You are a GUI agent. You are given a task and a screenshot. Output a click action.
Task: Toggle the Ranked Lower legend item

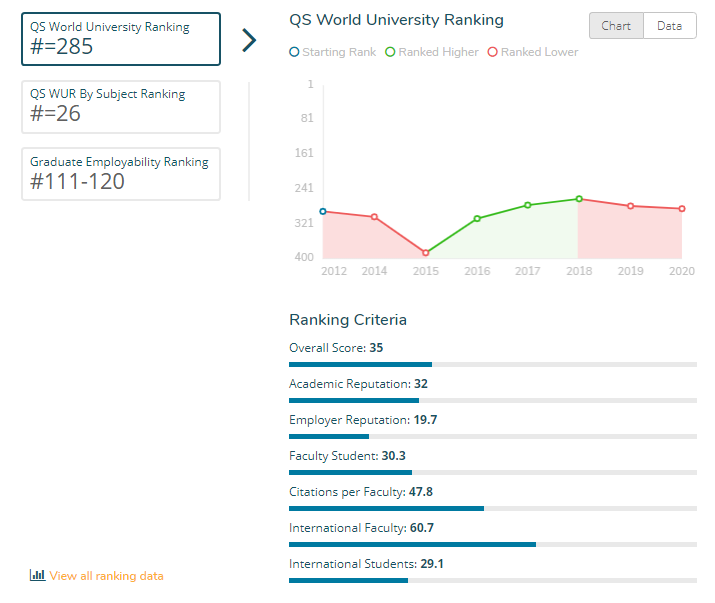[533, 52]
